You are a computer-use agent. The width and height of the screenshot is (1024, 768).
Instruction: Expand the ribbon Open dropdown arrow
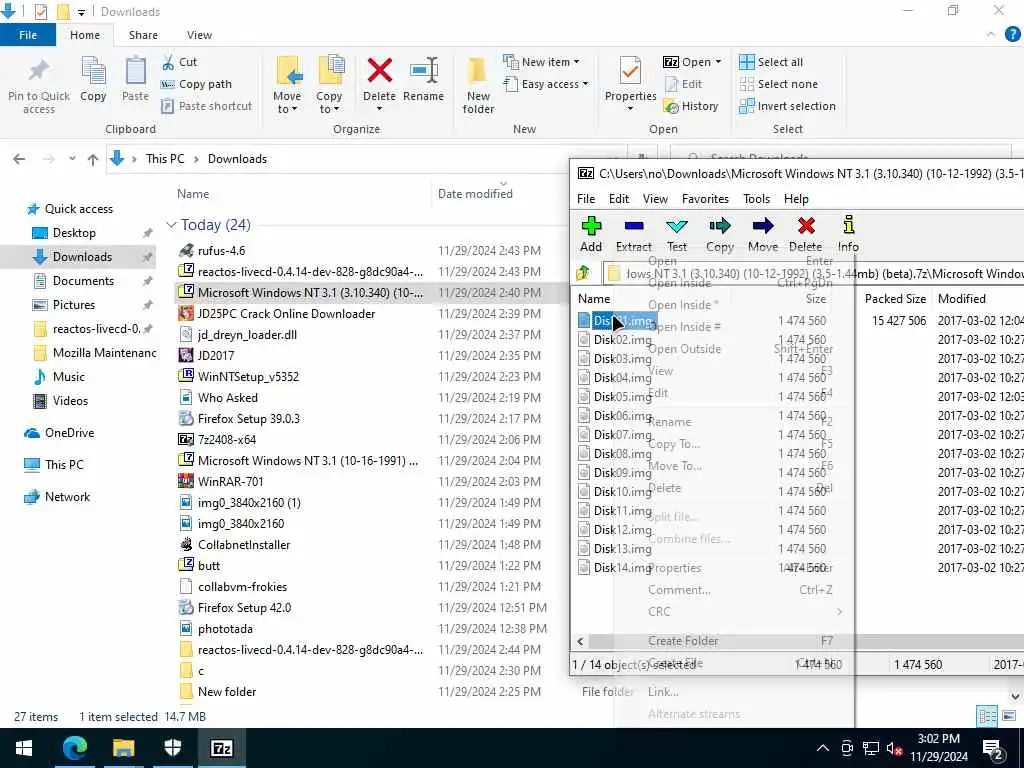pos(718,62)
